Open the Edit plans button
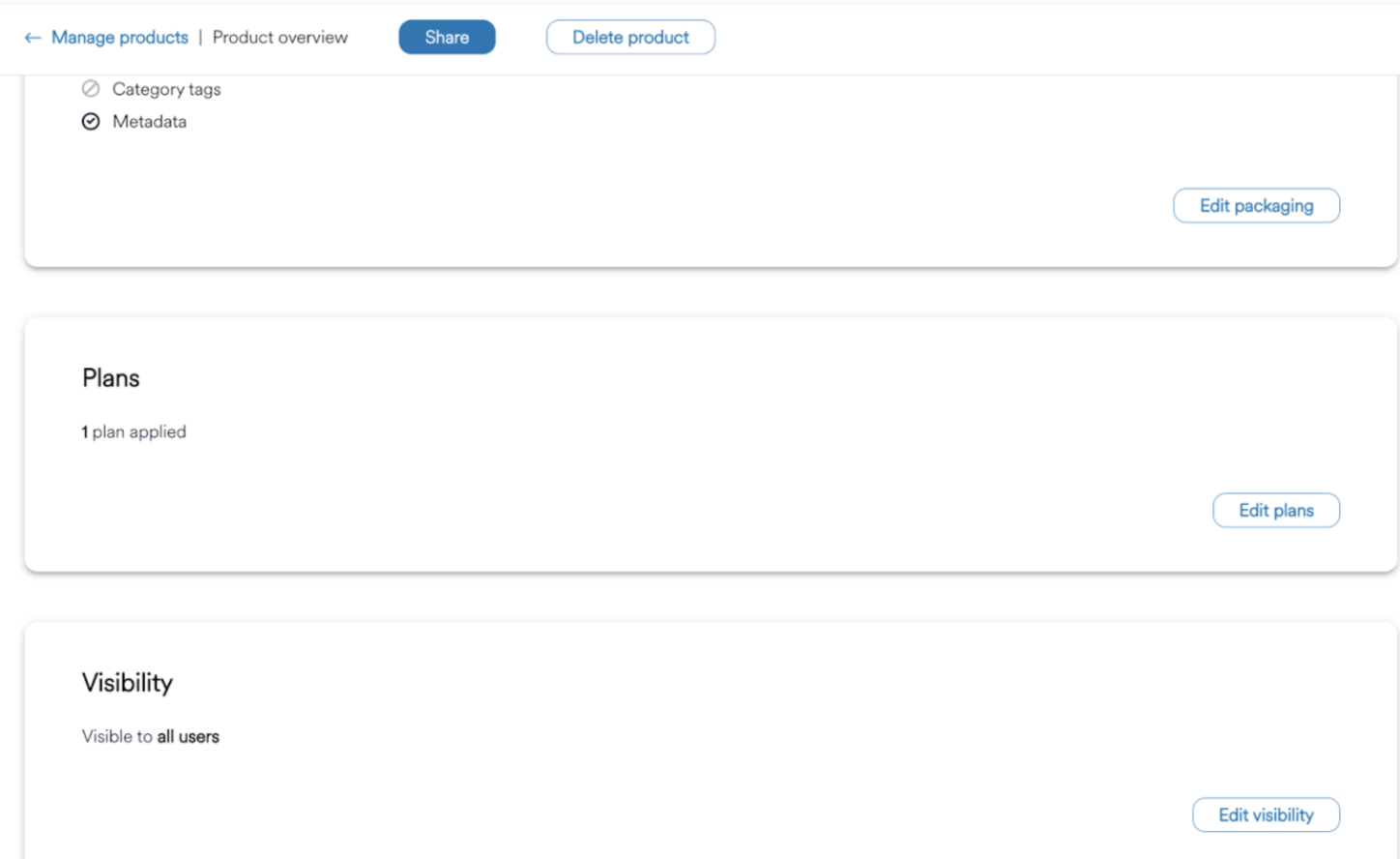Viewport: 1400px width, 859px height. click(x=1275, y=511)
